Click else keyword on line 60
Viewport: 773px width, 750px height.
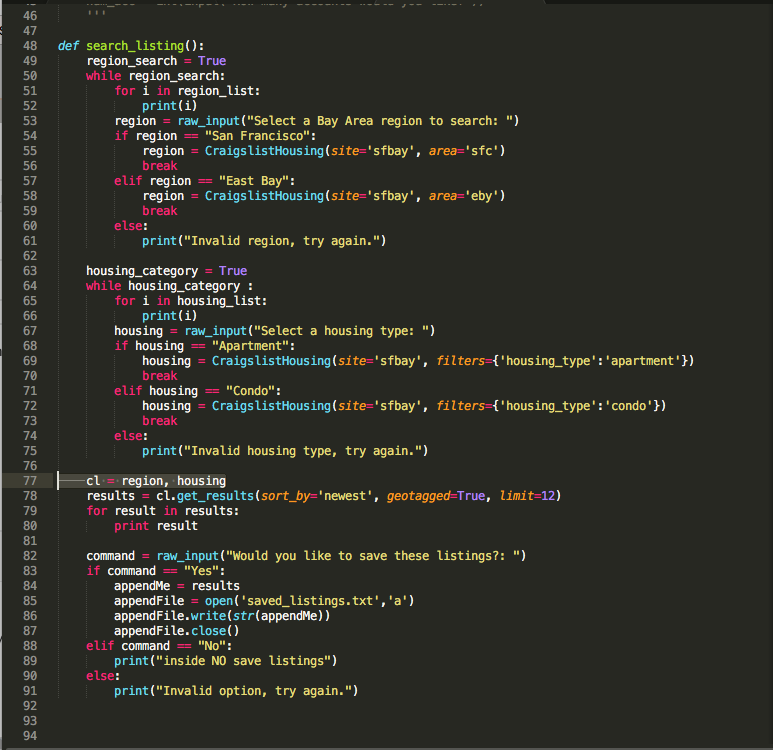(128, 226)
